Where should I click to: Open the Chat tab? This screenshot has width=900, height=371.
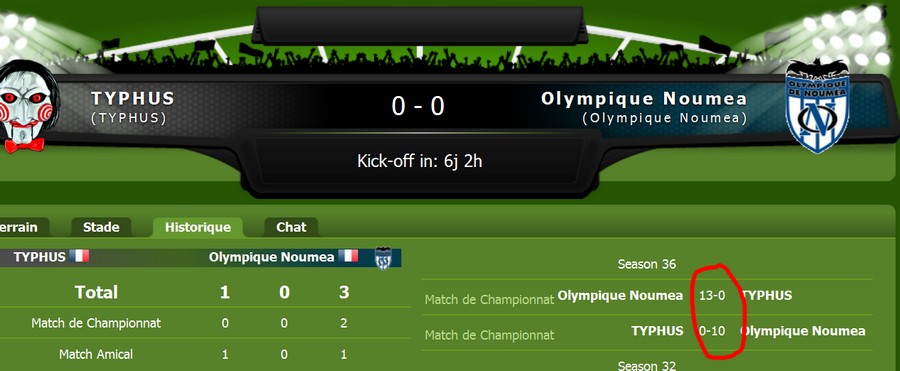coord(291,227)
